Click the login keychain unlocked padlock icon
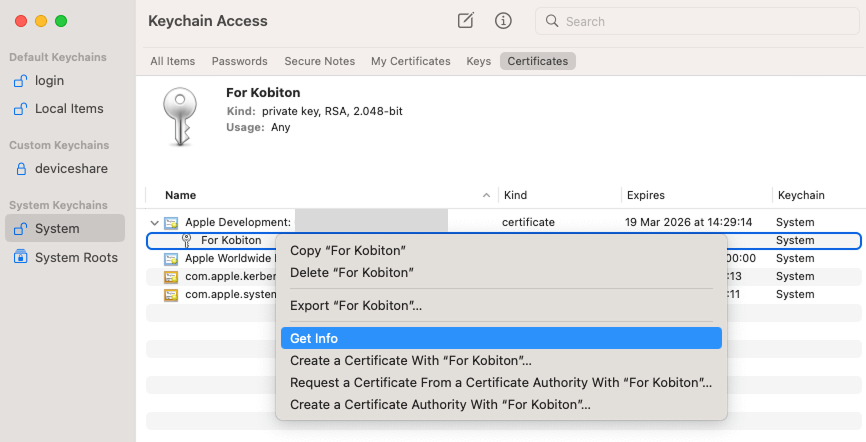Viewport: 866px width, 442px height. point(20,81)
